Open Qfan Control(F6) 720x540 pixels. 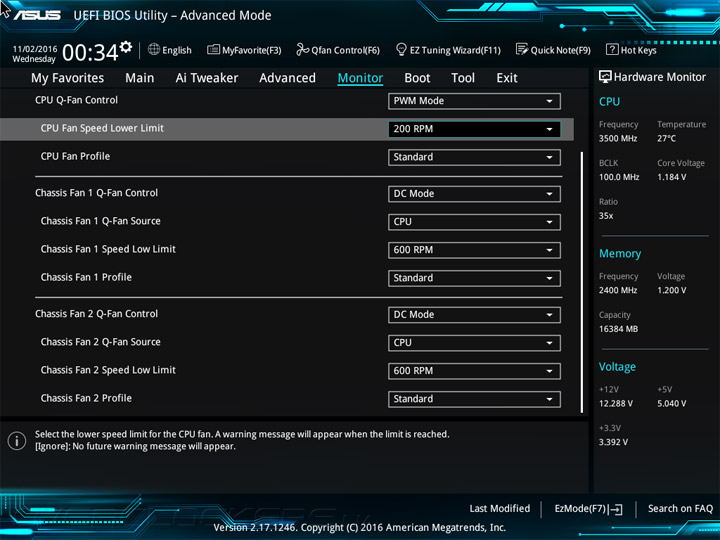(338, 50)
